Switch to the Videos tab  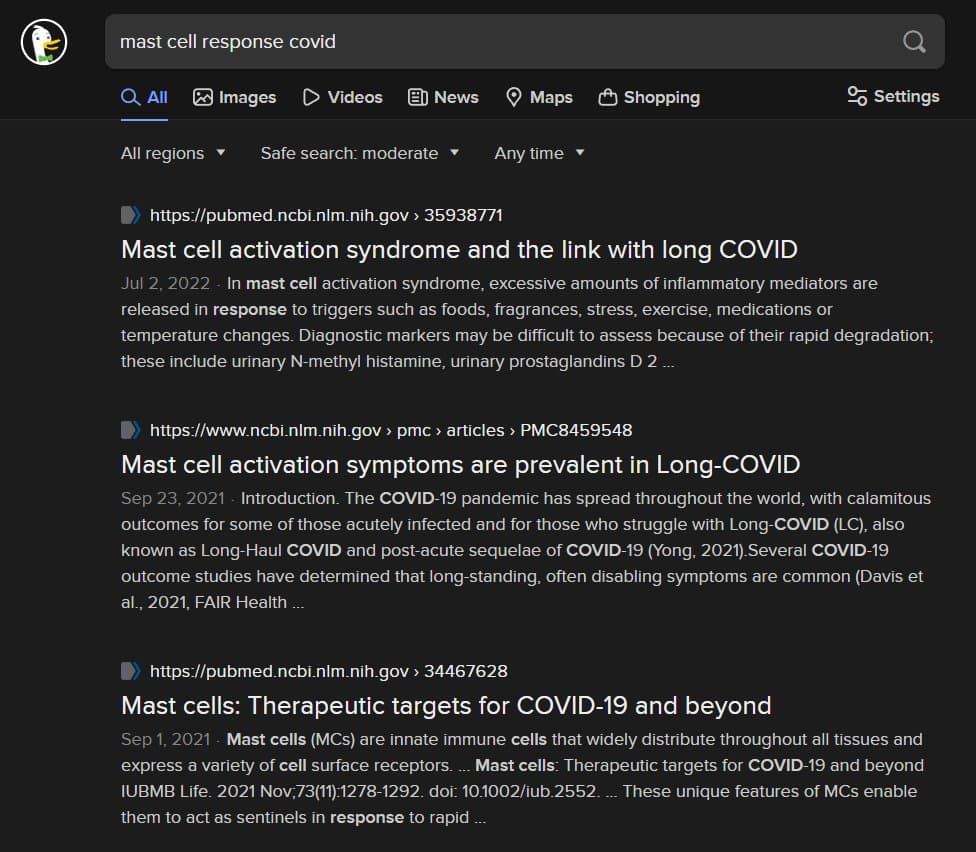pyautogui.click(x=342, y=97)
